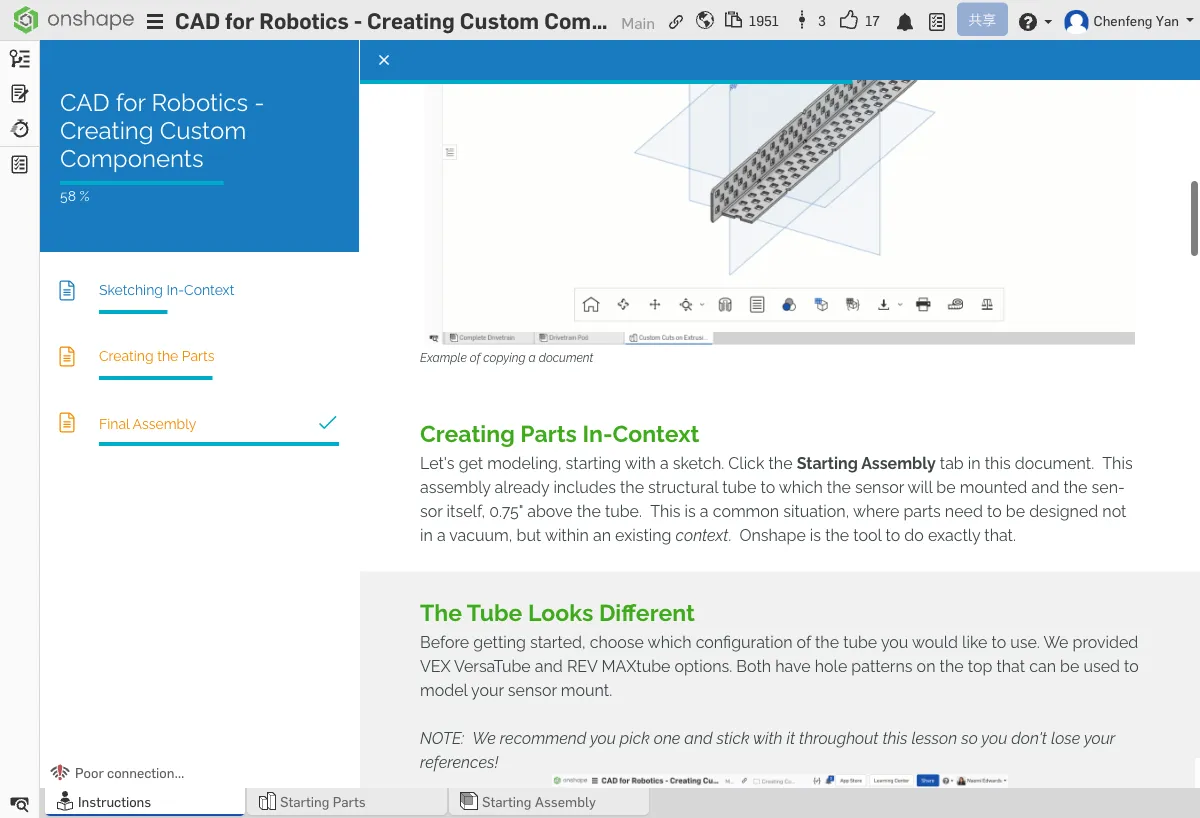Copy the document link using the link icon

coord(676,20)
